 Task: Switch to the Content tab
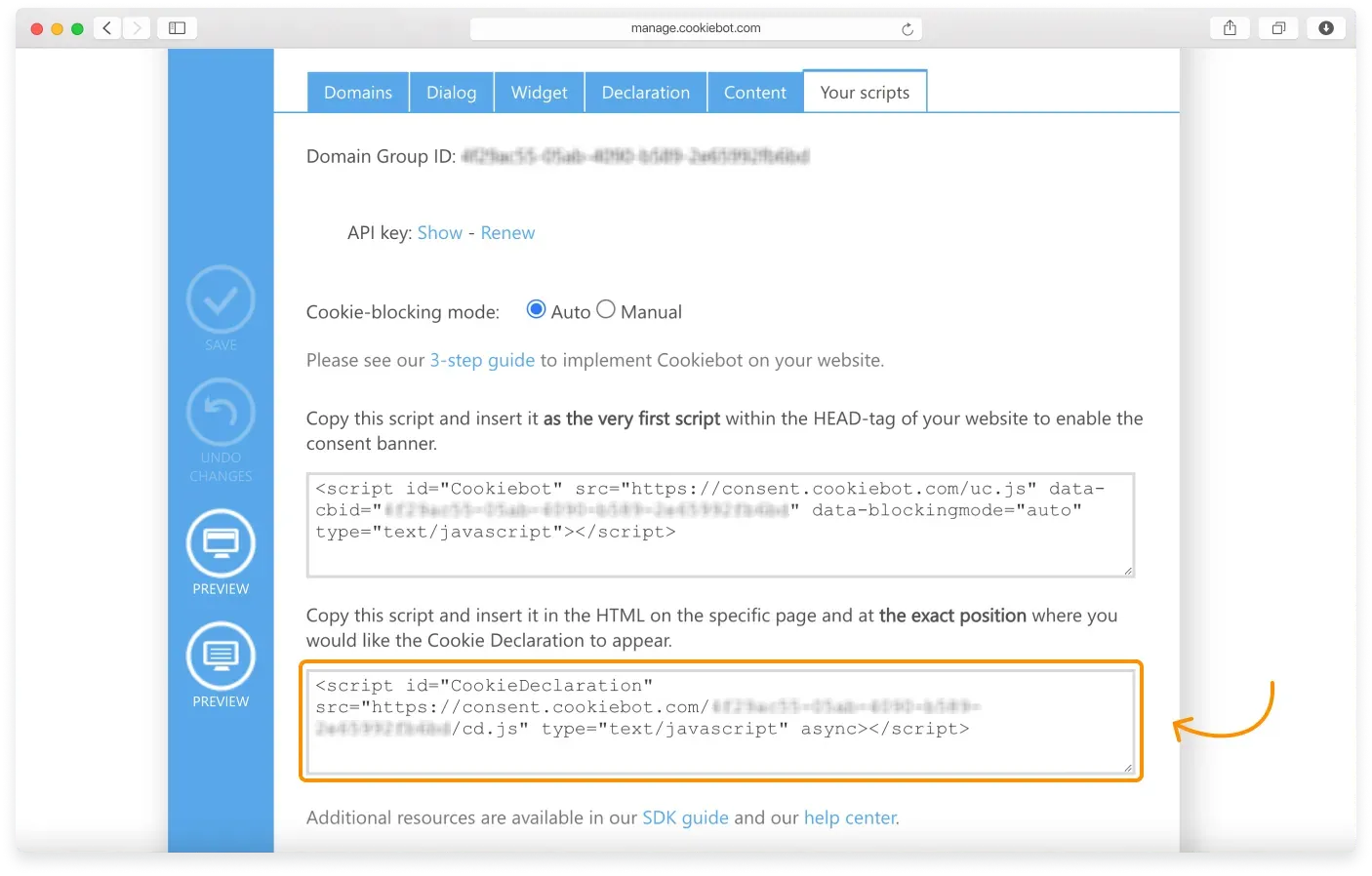point(755,93)
